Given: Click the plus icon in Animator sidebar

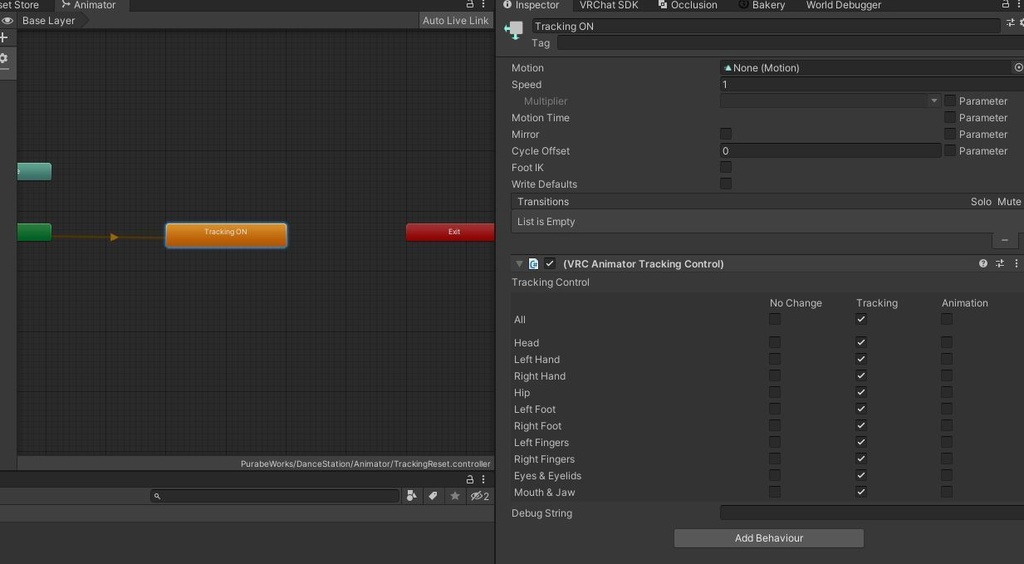Looking at the screenshot, I should 4,37.
